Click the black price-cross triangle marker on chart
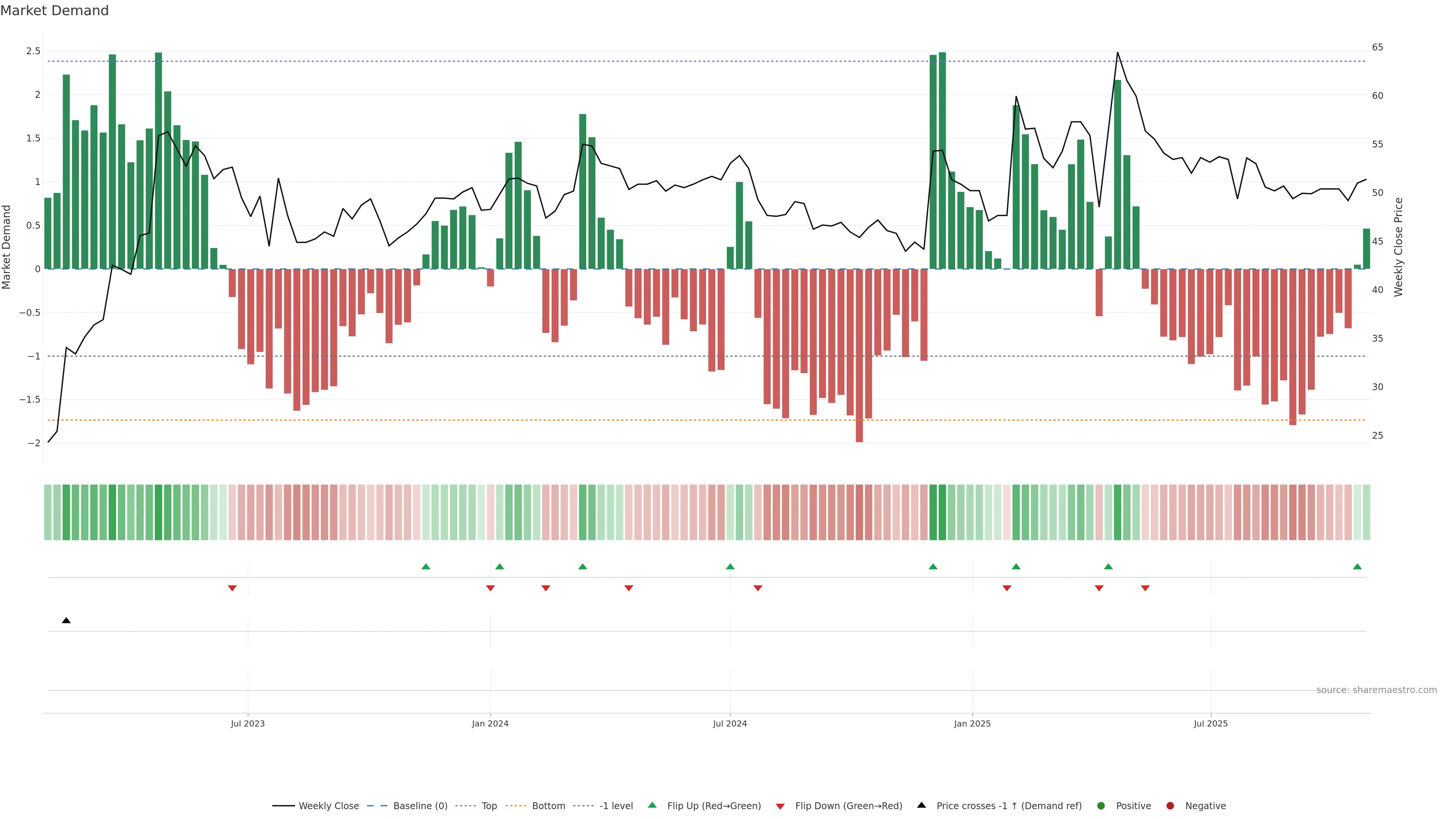This screenshot has height=819, width=1456. [66, 621]
